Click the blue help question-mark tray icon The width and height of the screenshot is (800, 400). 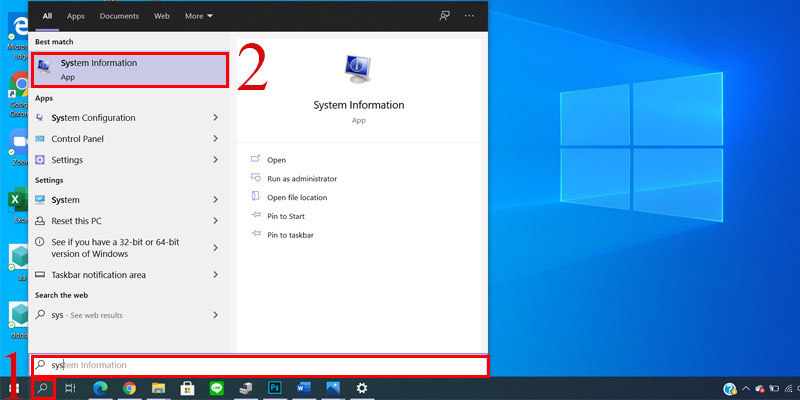[730, 389]
